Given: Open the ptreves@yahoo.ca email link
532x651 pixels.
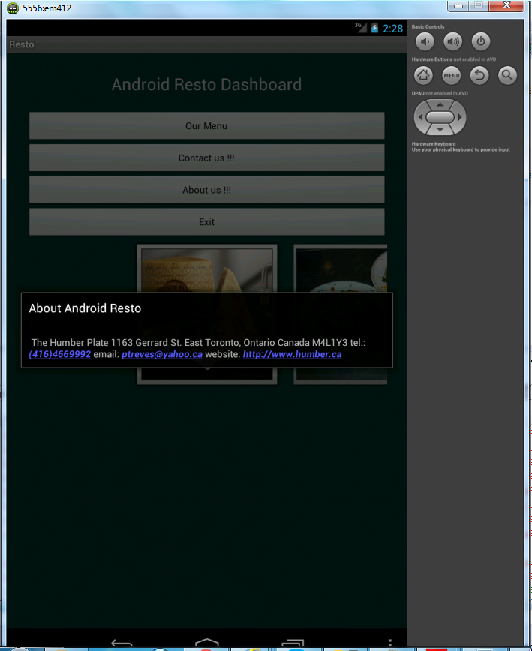Looking at the screenshot, I should (x=162, y=354).
